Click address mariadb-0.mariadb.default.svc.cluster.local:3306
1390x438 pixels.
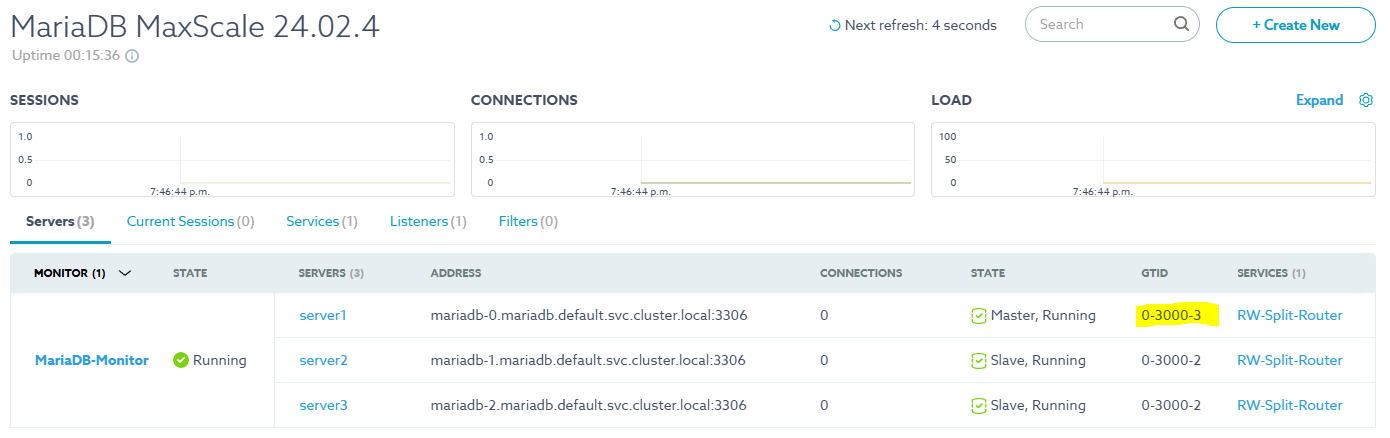(x=589, y=315)
